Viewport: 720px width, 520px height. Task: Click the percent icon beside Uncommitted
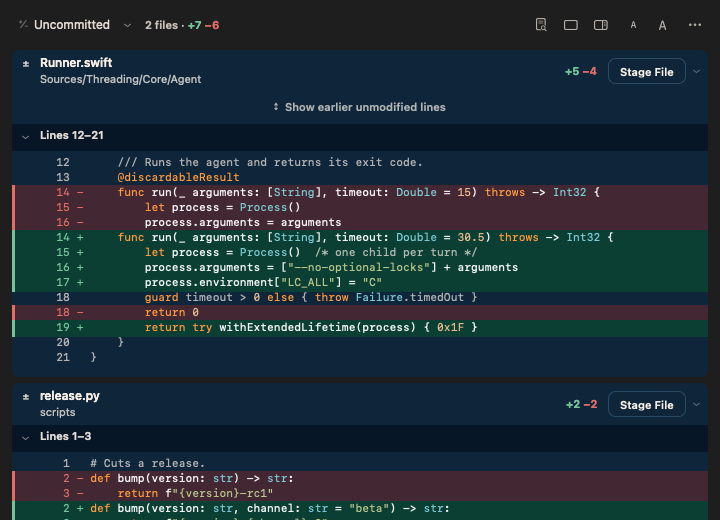tap(23, 24)
